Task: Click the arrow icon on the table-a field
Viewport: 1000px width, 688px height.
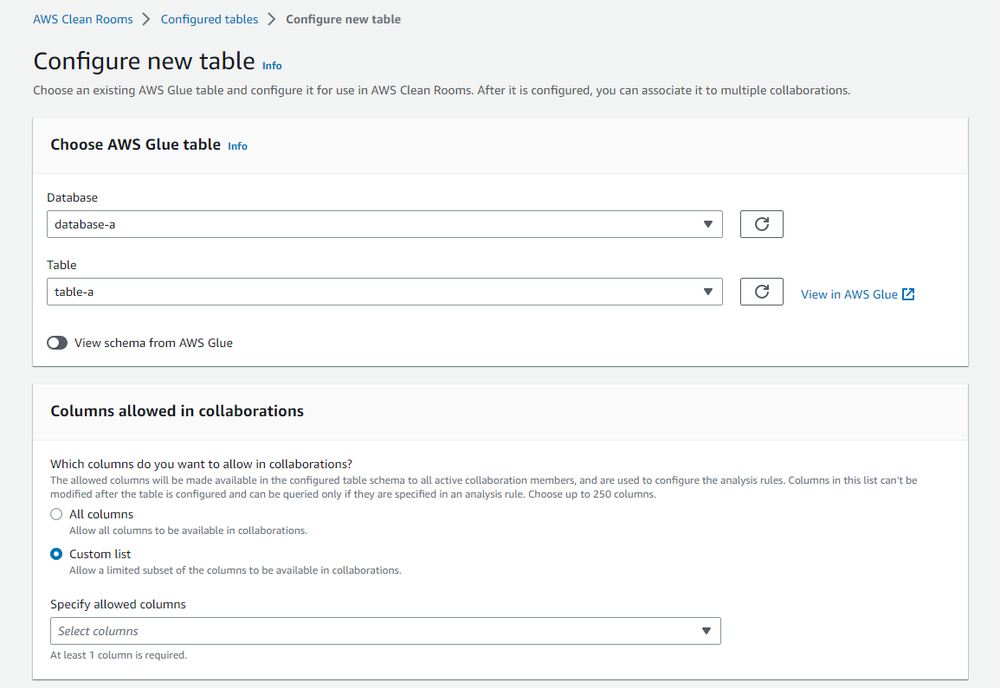Action: coord(707,292)
